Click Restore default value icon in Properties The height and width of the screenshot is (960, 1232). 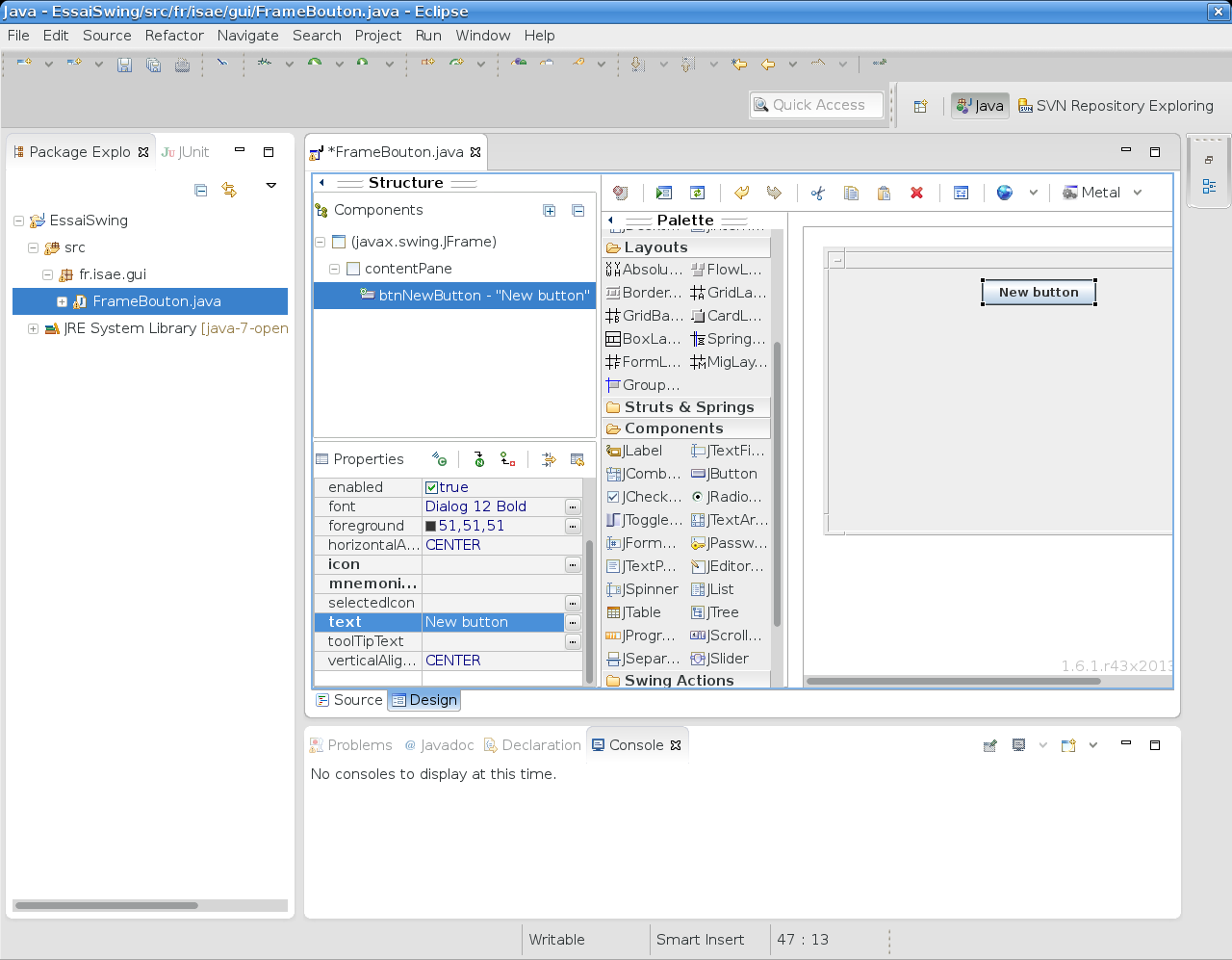coord(577,459)
